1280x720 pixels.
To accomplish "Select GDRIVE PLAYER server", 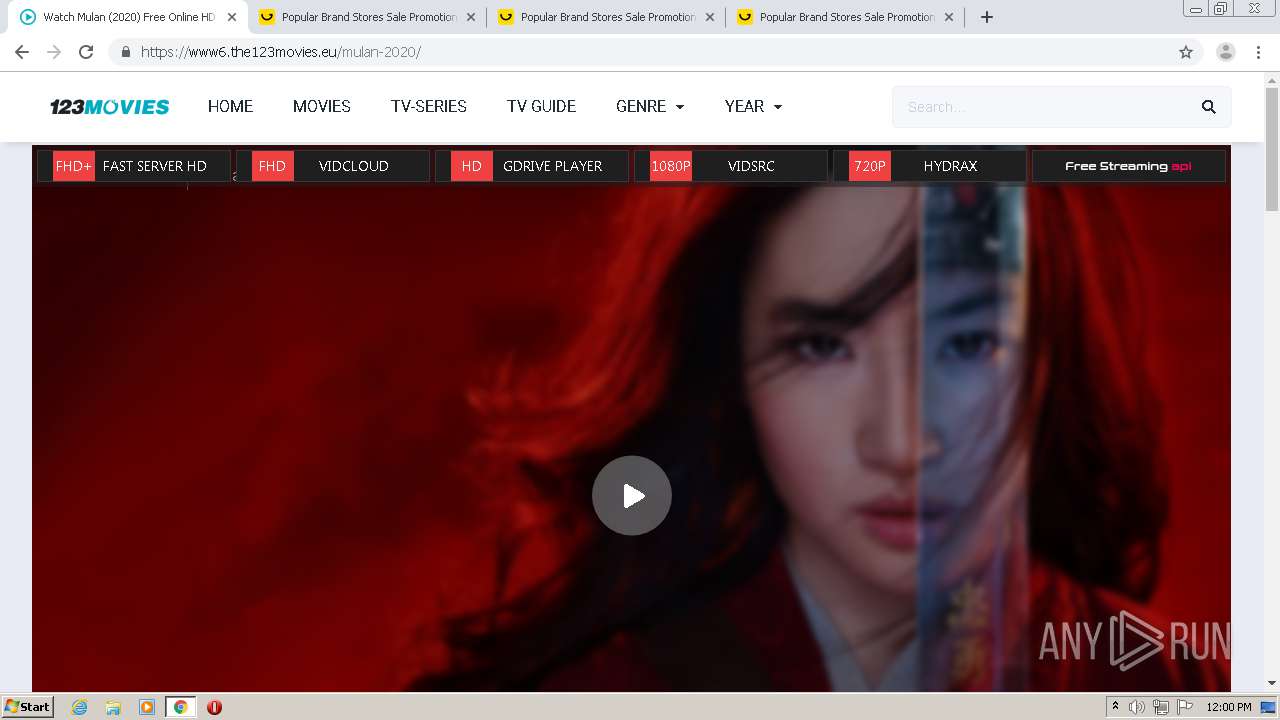I will 532,166.
